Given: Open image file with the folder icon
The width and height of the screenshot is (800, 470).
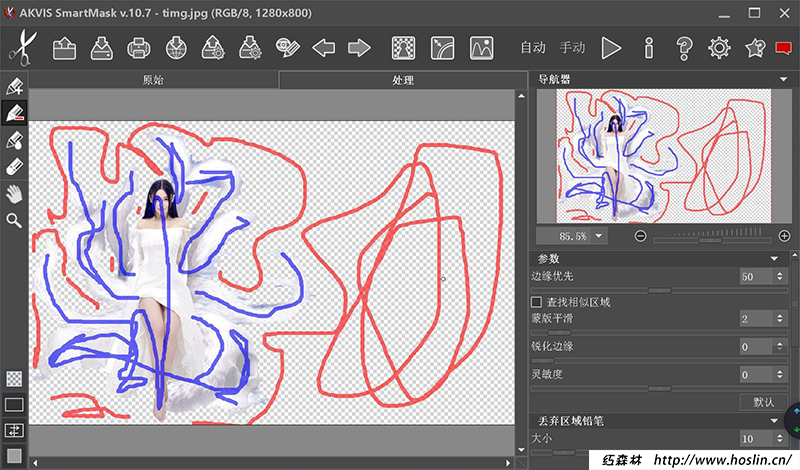Looking at the screenshot, I should pyautogui.click(x=64, y=48).
